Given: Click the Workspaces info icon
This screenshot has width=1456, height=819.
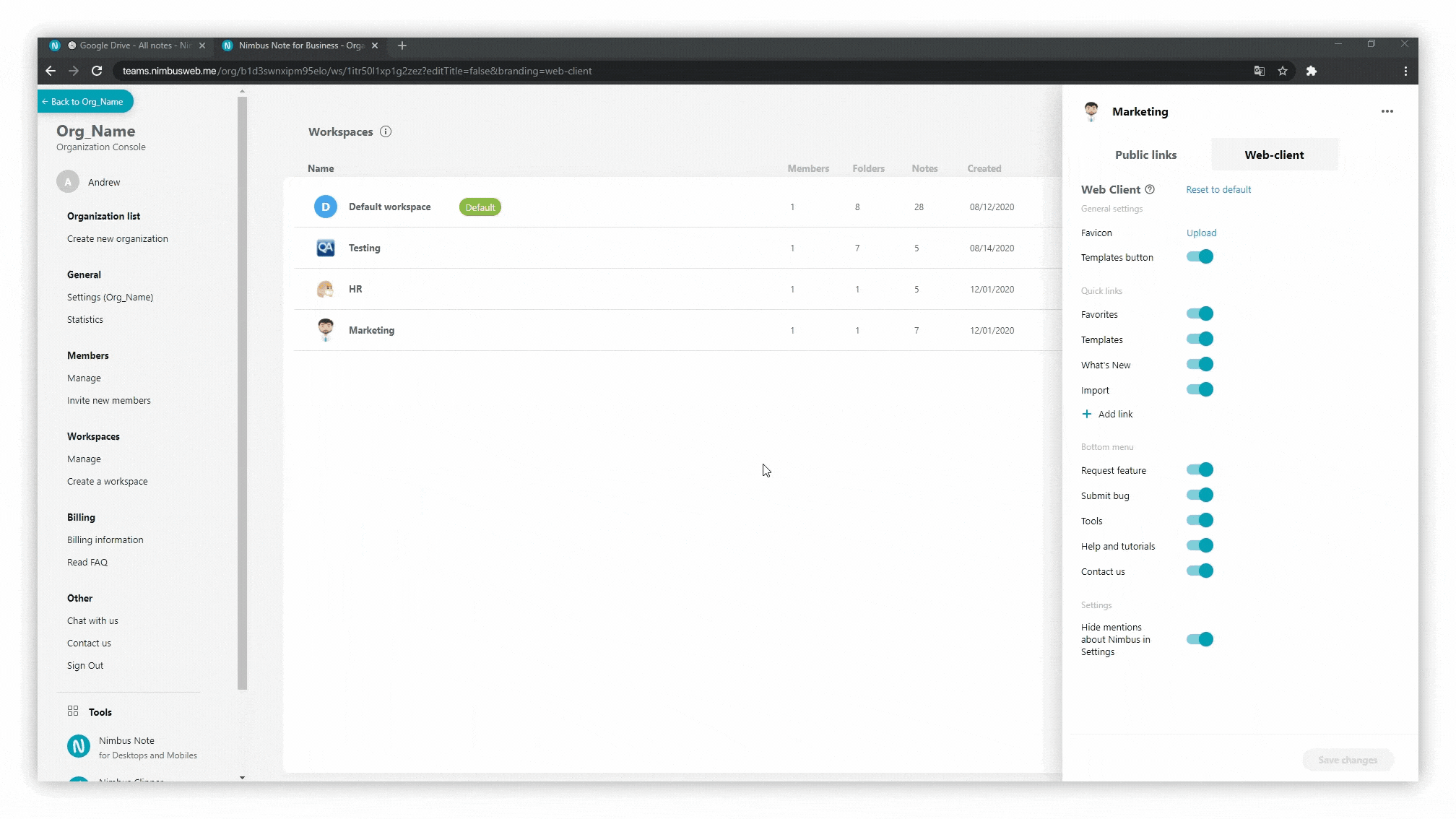Looking at the screenshot, I should coord(386,131).
